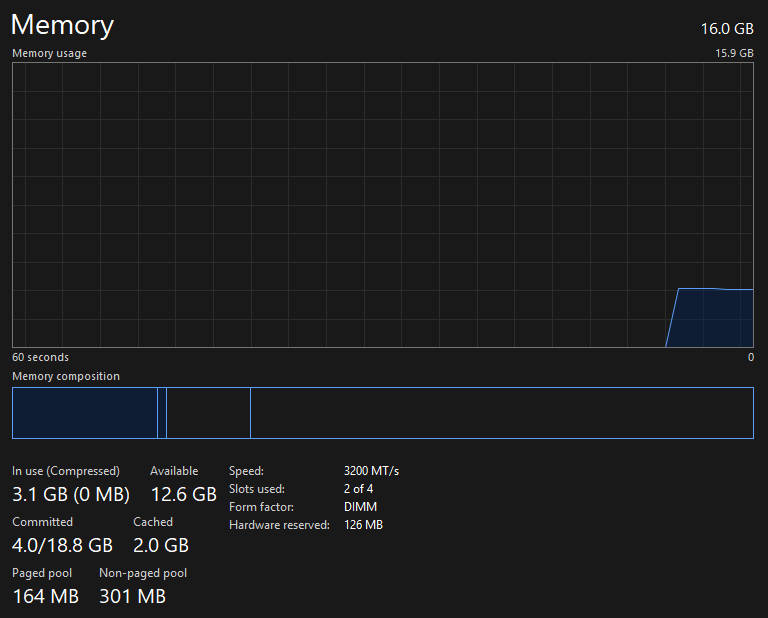
Task: Select the narrow Modified segment of composition bar
Action: coord(162,413)
